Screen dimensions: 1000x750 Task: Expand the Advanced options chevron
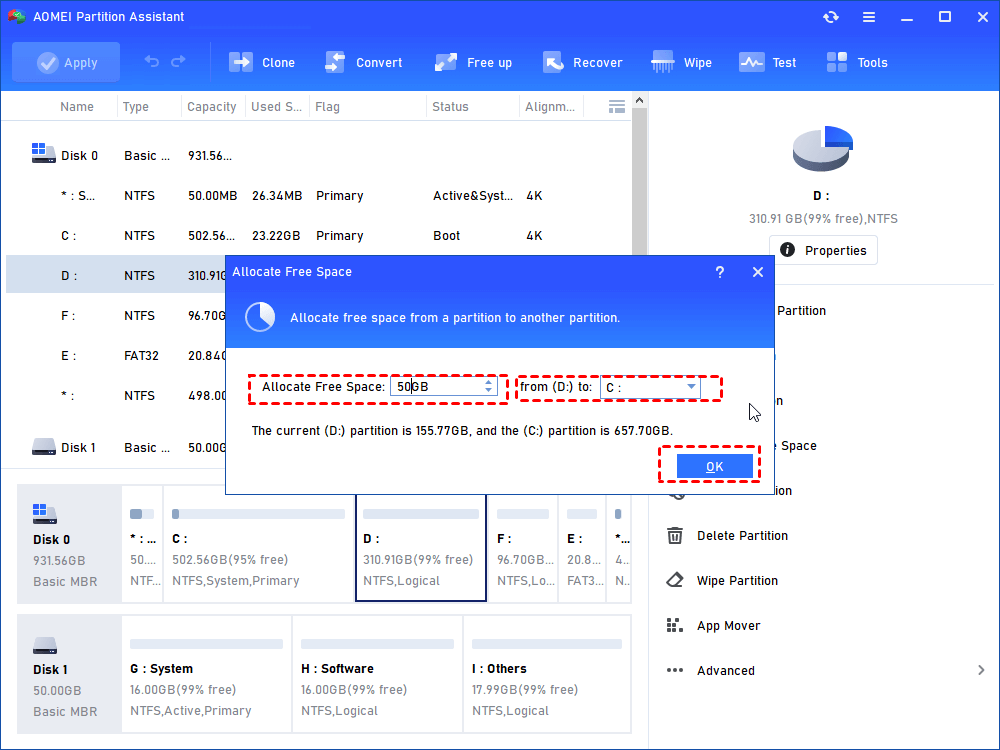(981, 670)
